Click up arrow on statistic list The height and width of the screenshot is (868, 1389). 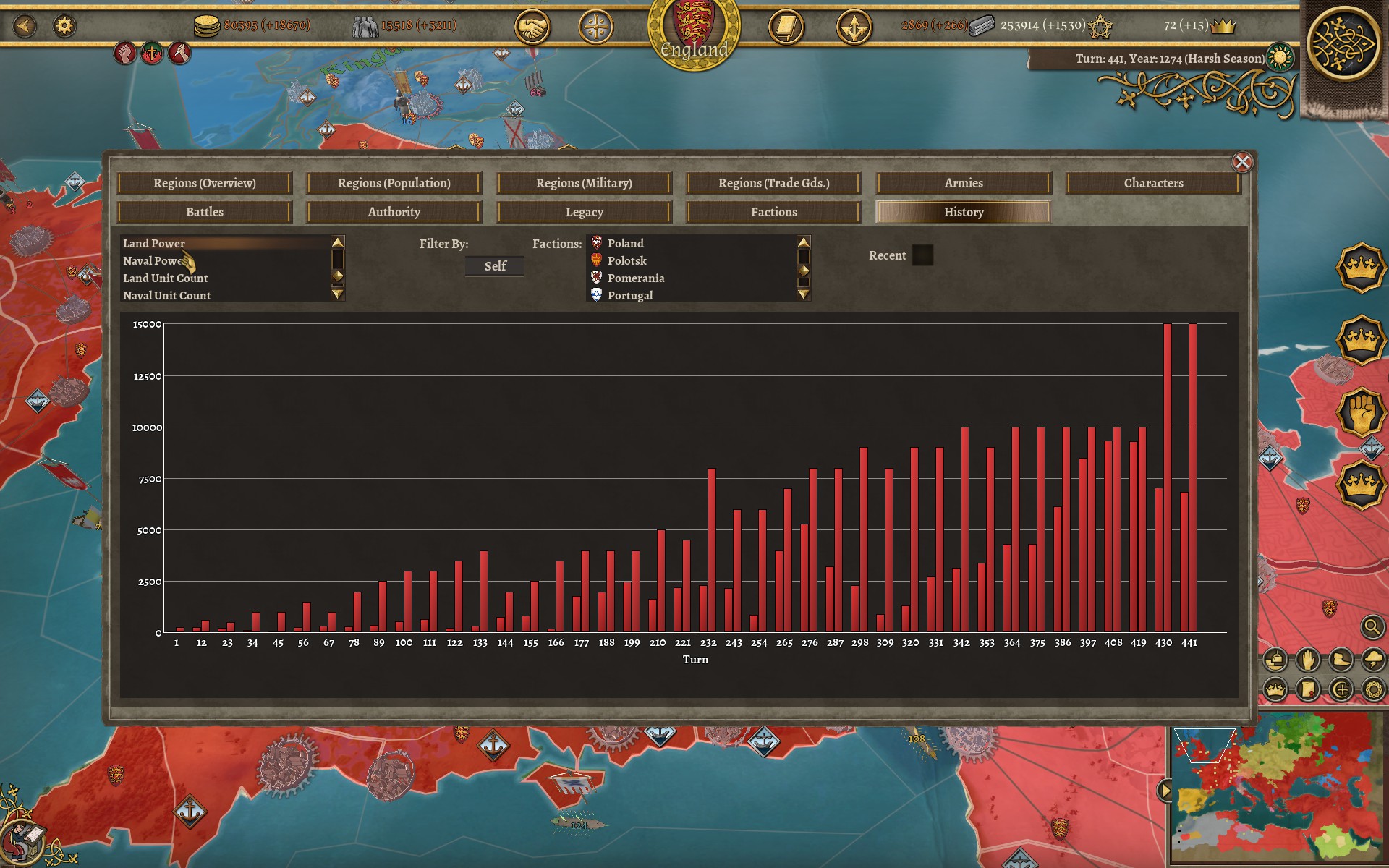click(338, 242)
